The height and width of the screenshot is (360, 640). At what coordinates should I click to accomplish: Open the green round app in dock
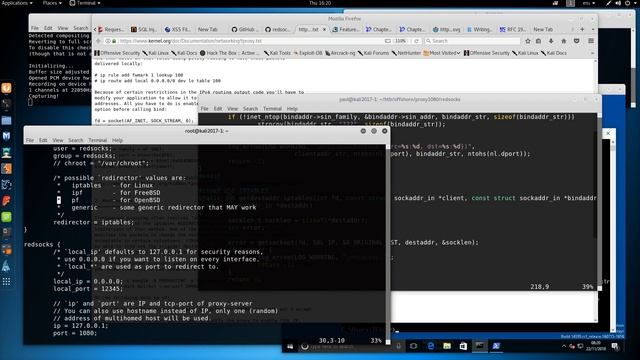click(6, 217)
